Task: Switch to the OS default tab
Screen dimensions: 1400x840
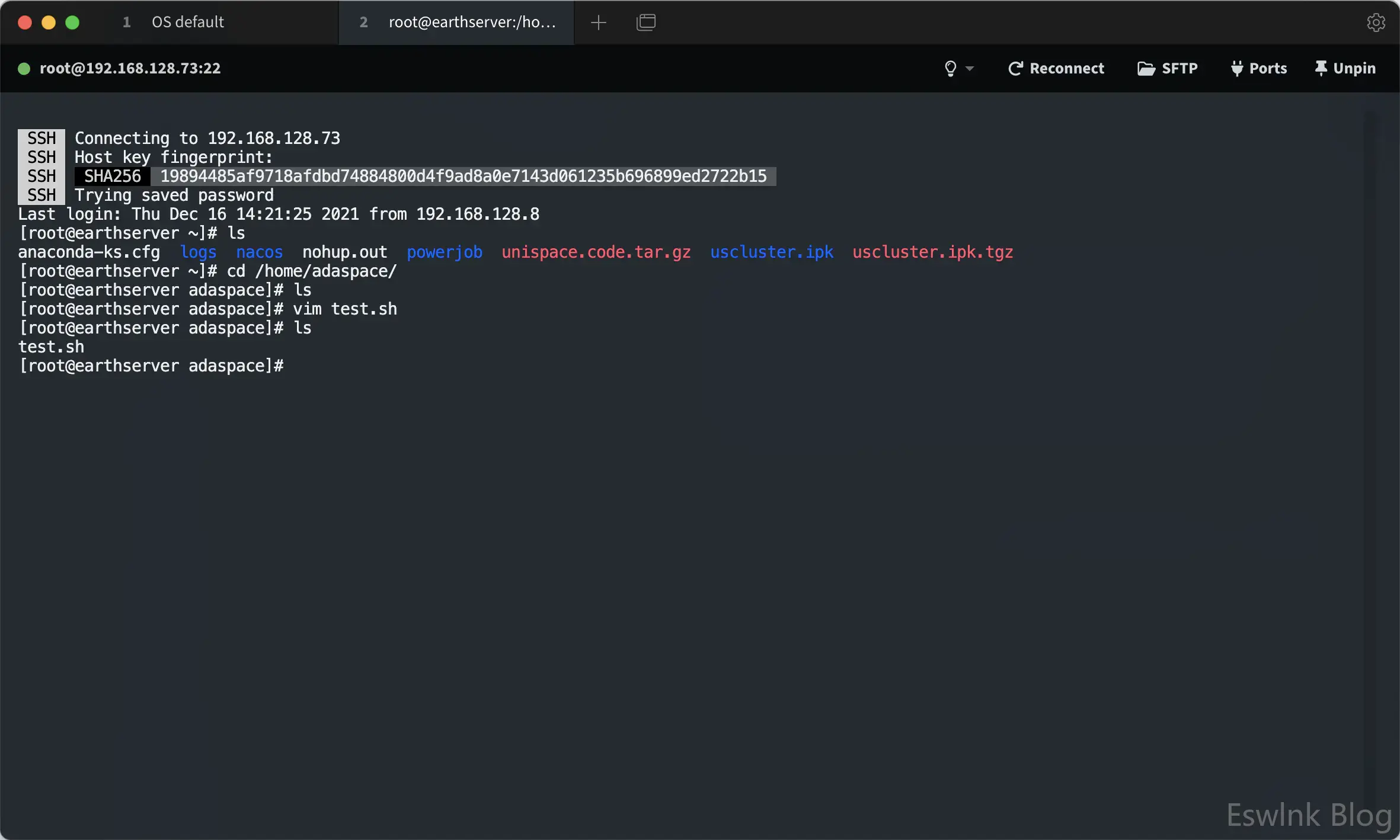Action: click(x=187, y=23)
